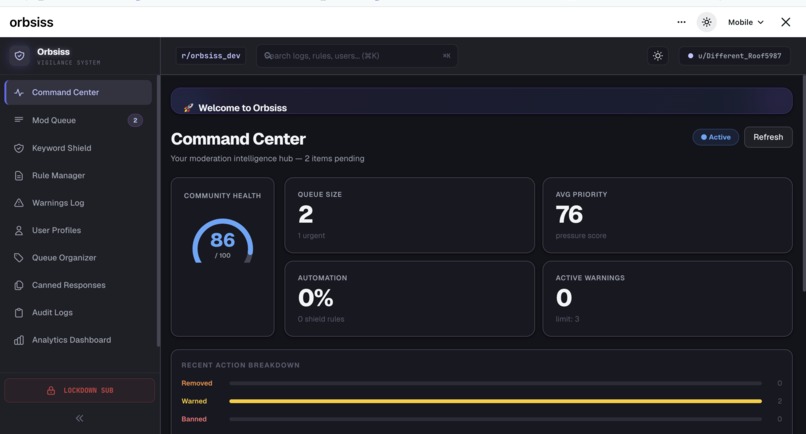The height and width of the screenshot is (434, 806).
Task: Collapse the sidebar with double chevron
Action: [x=80, y=418]
